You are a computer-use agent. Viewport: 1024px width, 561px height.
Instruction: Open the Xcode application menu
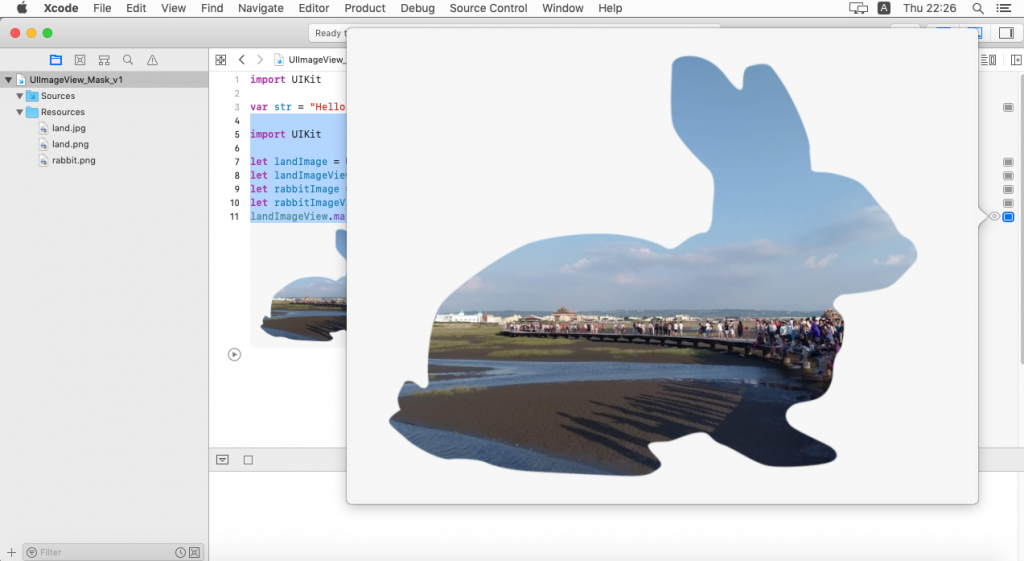pos(61,8)
